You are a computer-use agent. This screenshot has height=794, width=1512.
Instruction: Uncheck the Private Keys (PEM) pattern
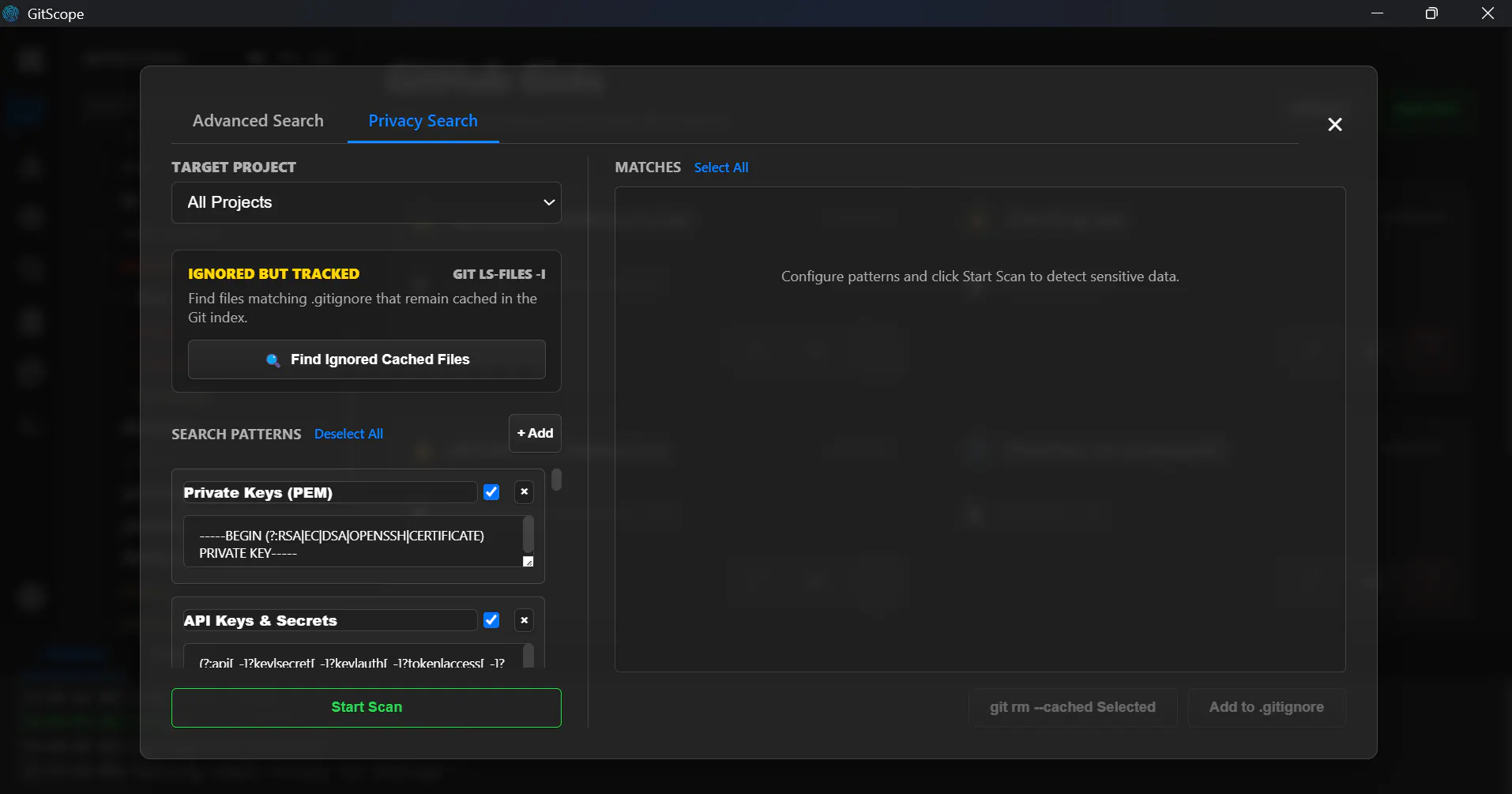pyautogui.click(x=491, y=492)
